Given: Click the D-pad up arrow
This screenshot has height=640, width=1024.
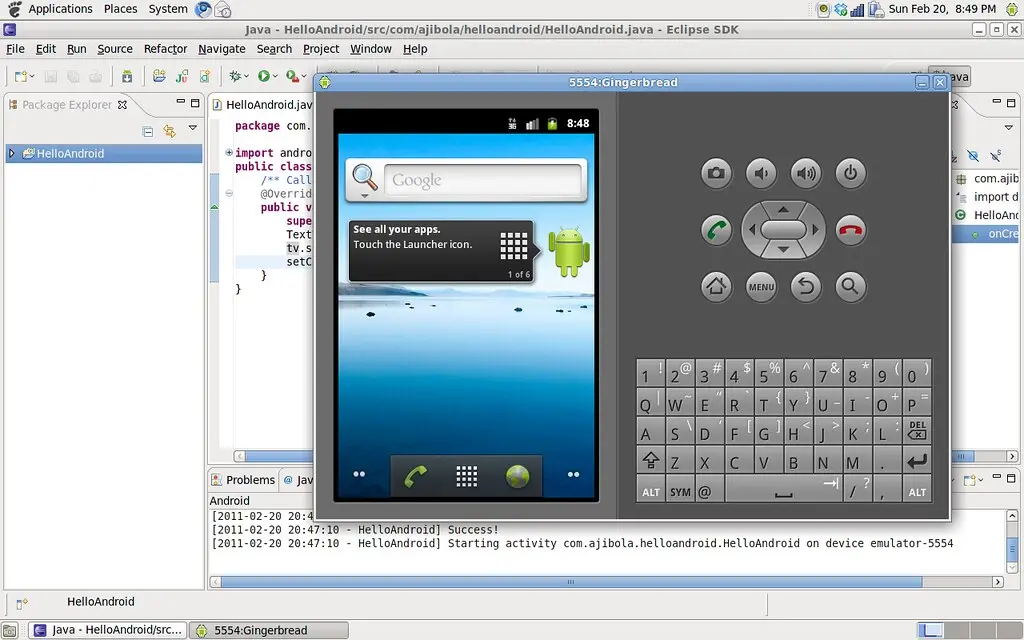Looking at the screenshot, I should tap(784, 210).
